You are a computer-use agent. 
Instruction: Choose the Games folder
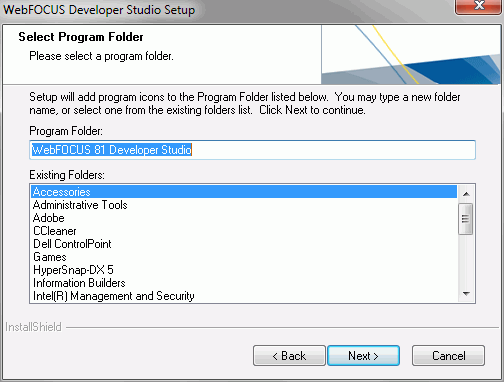coord(244,257)
